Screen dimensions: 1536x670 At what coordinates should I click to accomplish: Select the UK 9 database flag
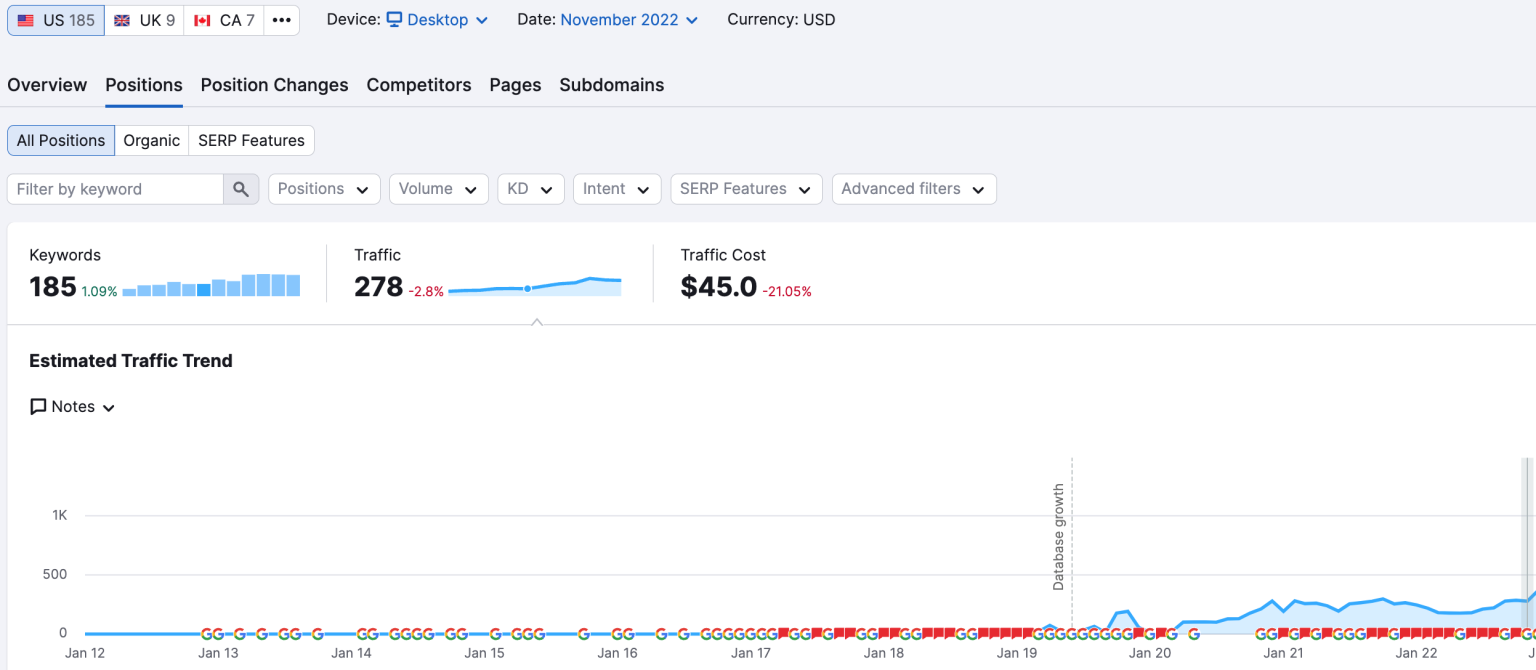(x=144, y=20)
